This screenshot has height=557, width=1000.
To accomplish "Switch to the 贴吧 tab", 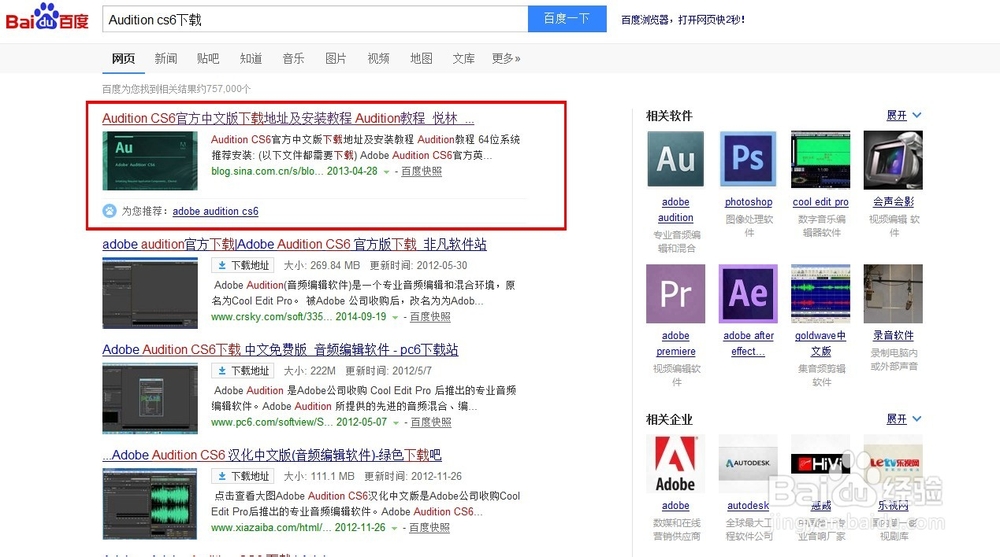I will pos(208,59).
